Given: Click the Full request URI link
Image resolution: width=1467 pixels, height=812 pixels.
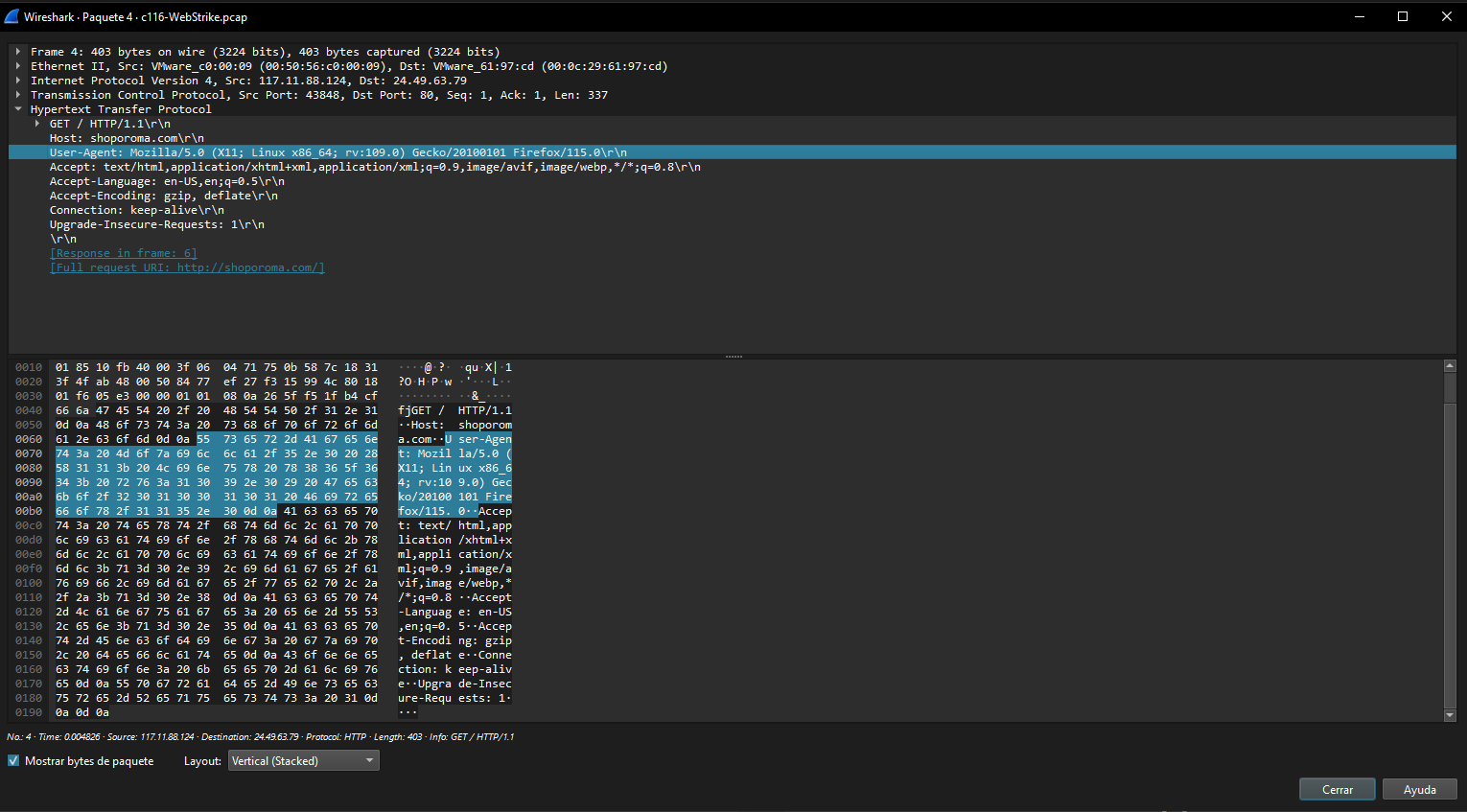Looking at the screenshot, I should coord(187,267).
